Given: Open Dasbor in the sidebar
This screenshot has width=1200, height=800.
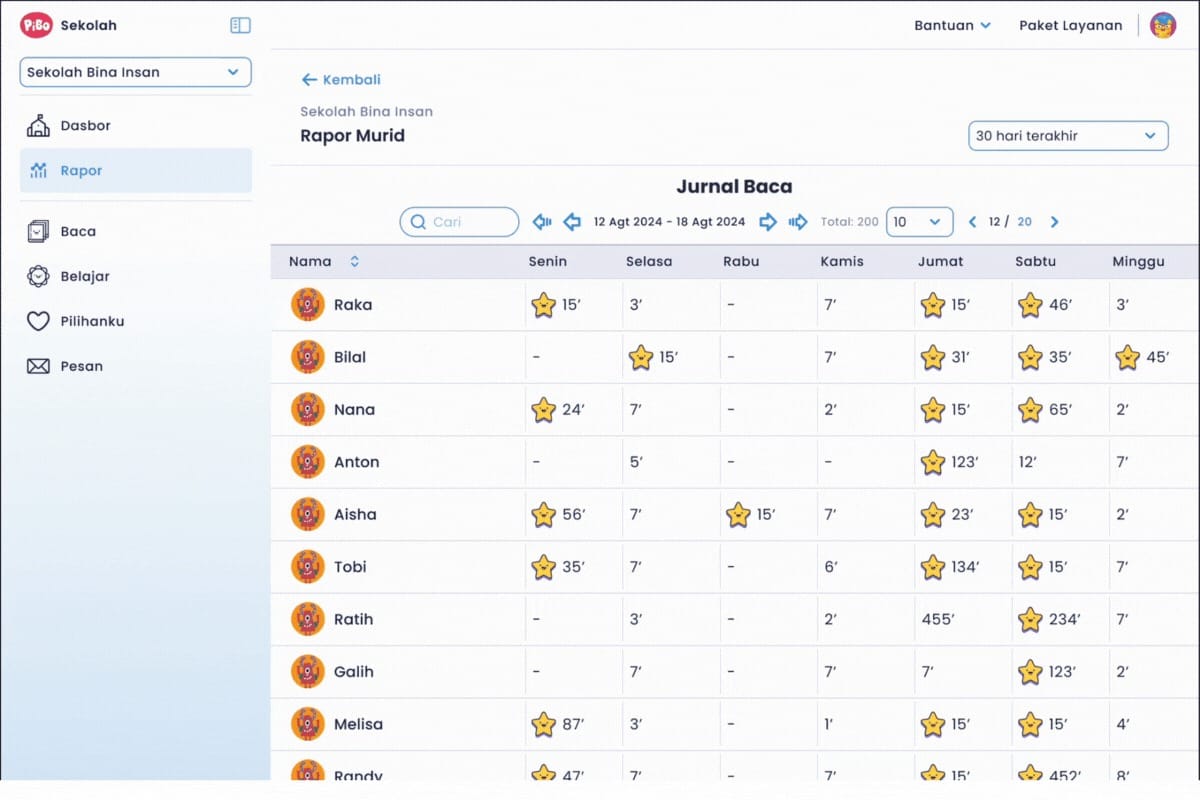Looking at the screenshot, I should [x=85, y=126].
